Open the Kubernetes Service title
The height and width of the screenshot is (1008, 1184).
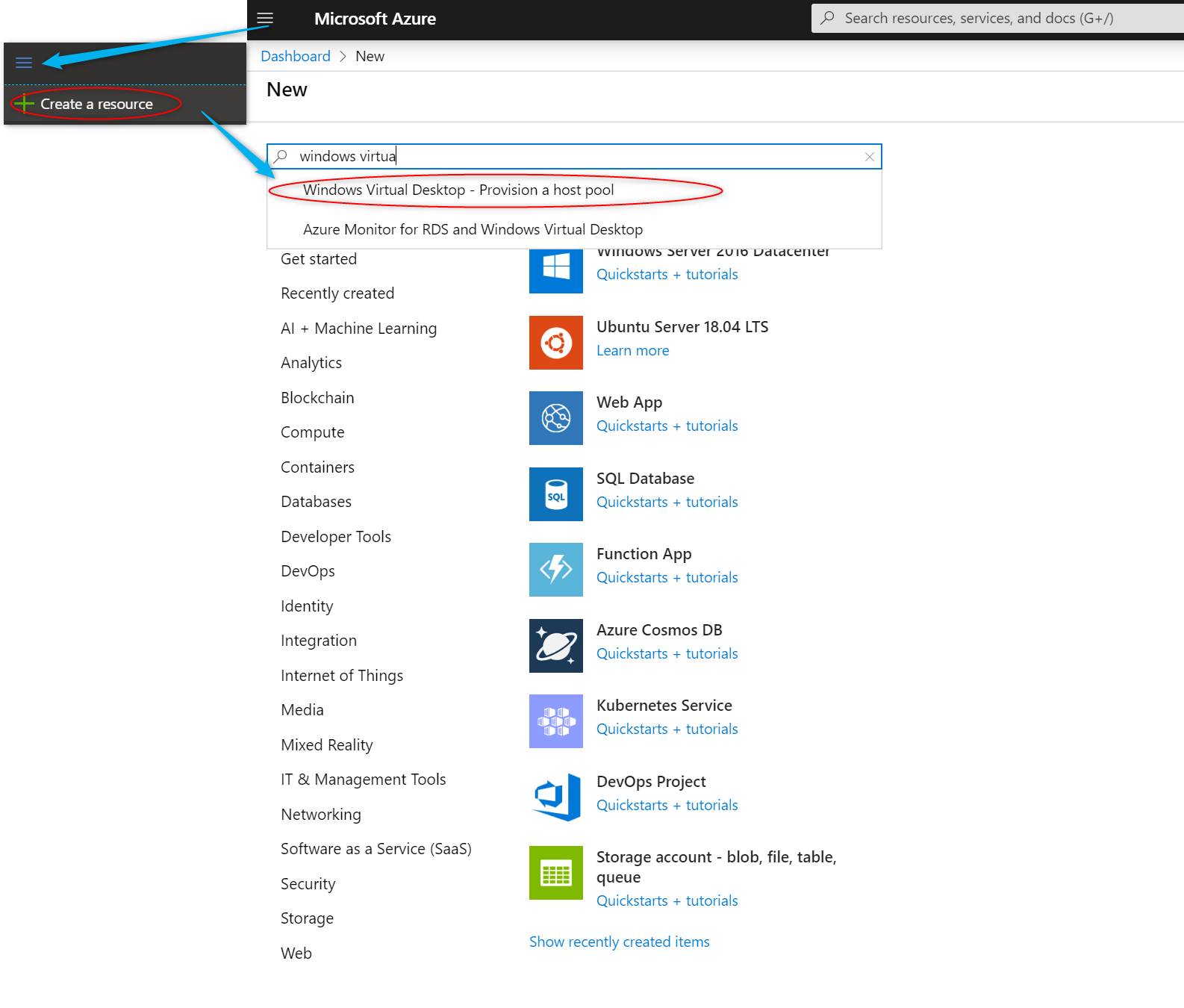point(664,706)
